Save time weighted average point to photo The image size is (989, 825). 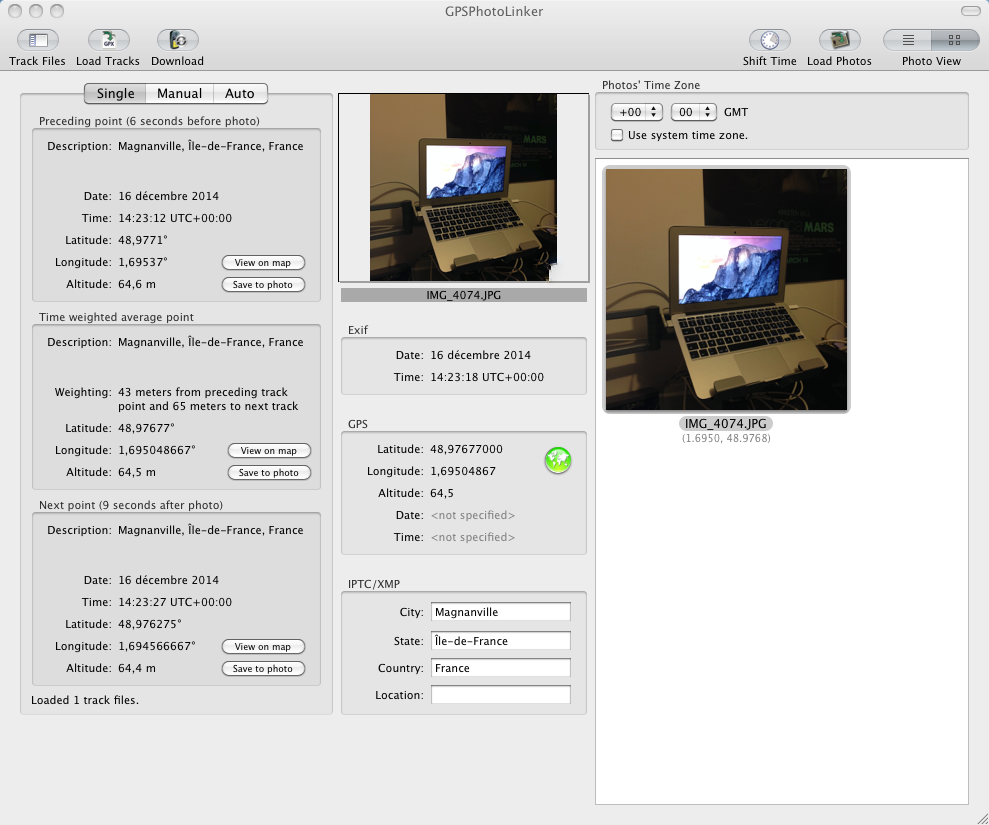(269, 472)
